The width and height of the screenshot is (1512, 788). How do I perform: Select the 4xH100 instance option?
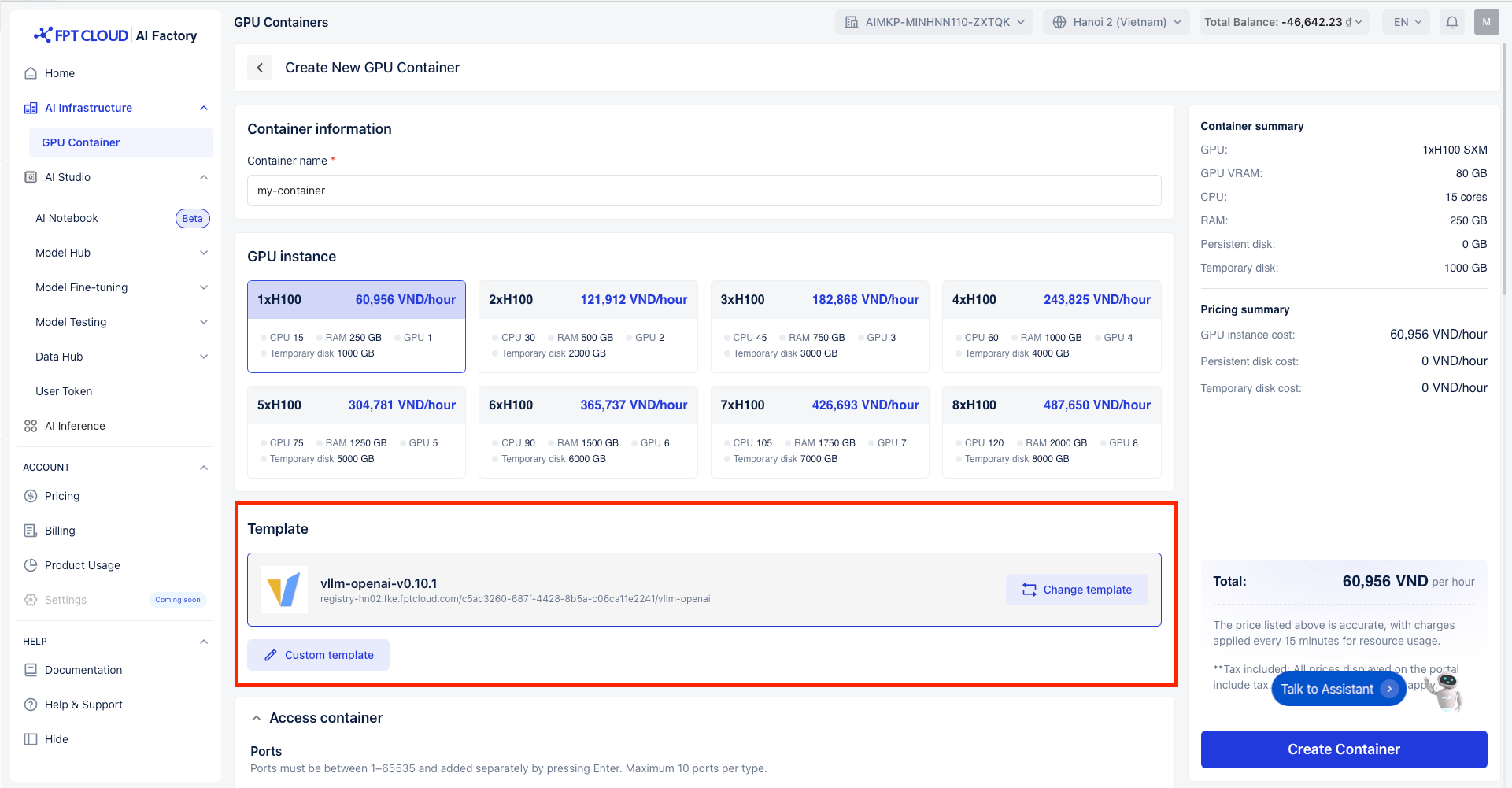[1051, 326]
